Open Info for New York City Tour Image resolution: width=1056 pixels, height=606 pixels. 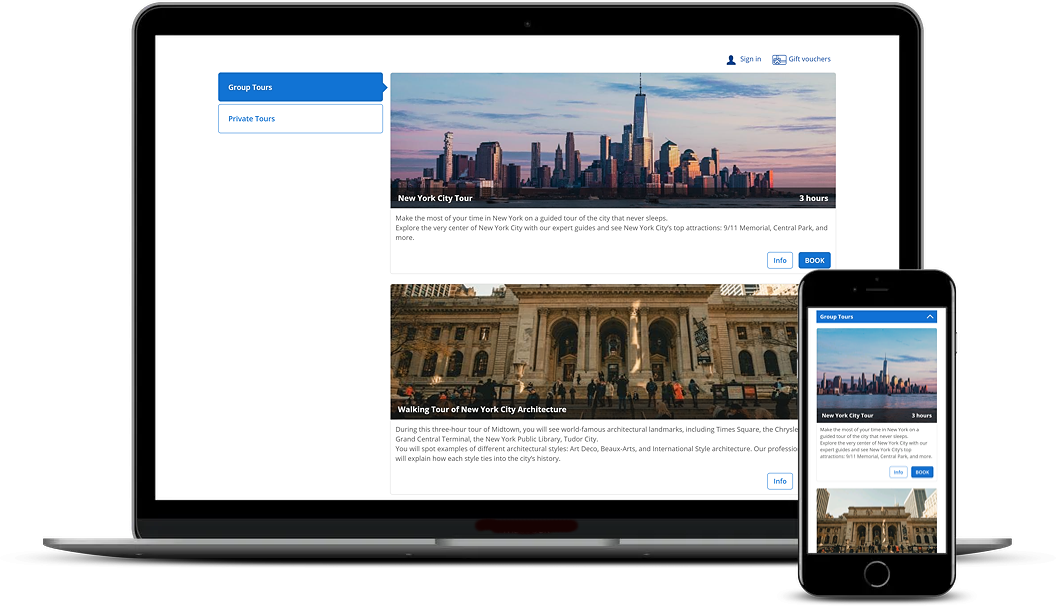780,260
